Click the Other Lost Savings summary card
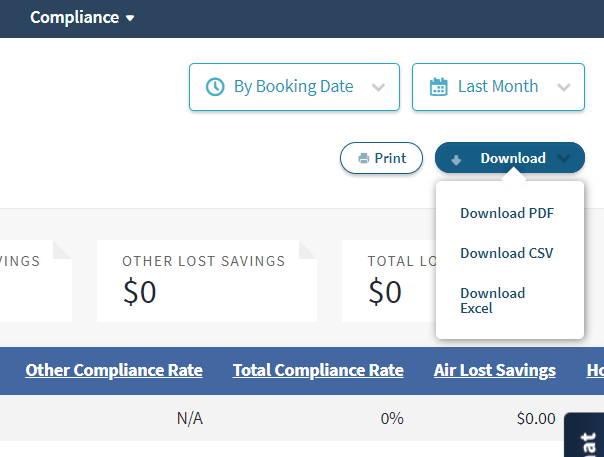604x457 pixels. point(206,280)
